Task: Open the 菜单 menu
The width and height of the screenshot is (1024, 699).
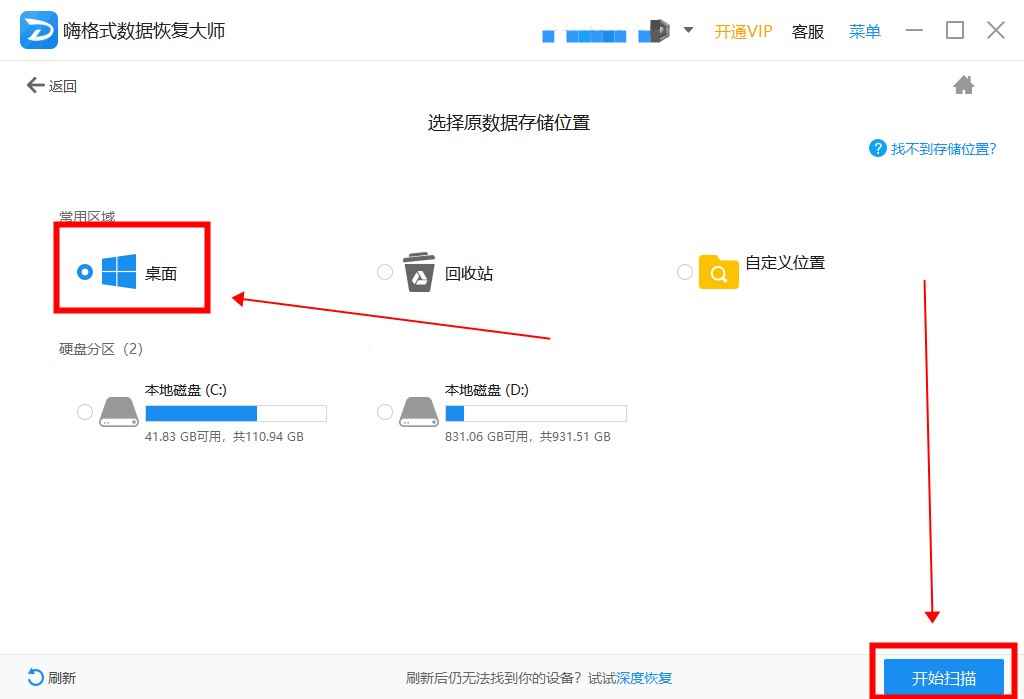Action: tap(864, 31)
